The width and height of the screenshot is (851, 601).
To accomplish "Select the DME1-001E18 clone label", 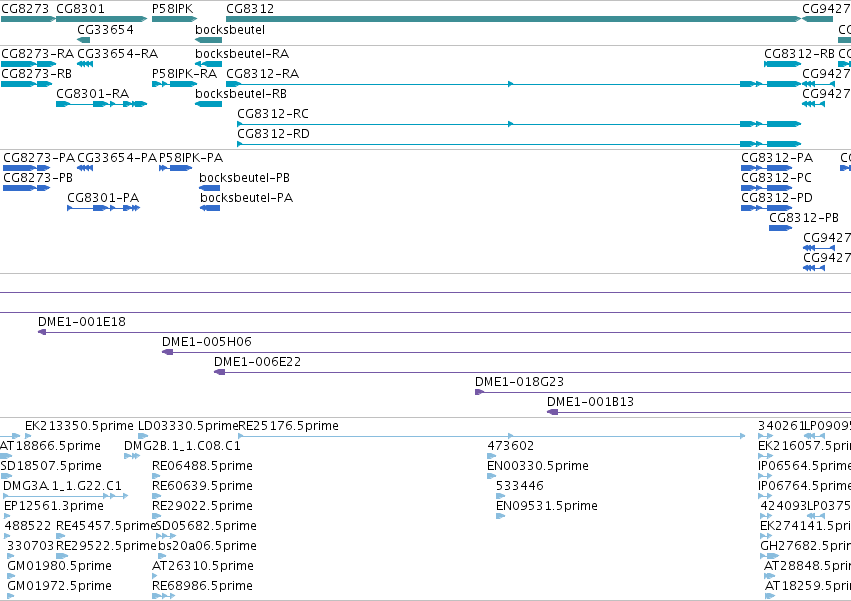I will tap(82, 322).
